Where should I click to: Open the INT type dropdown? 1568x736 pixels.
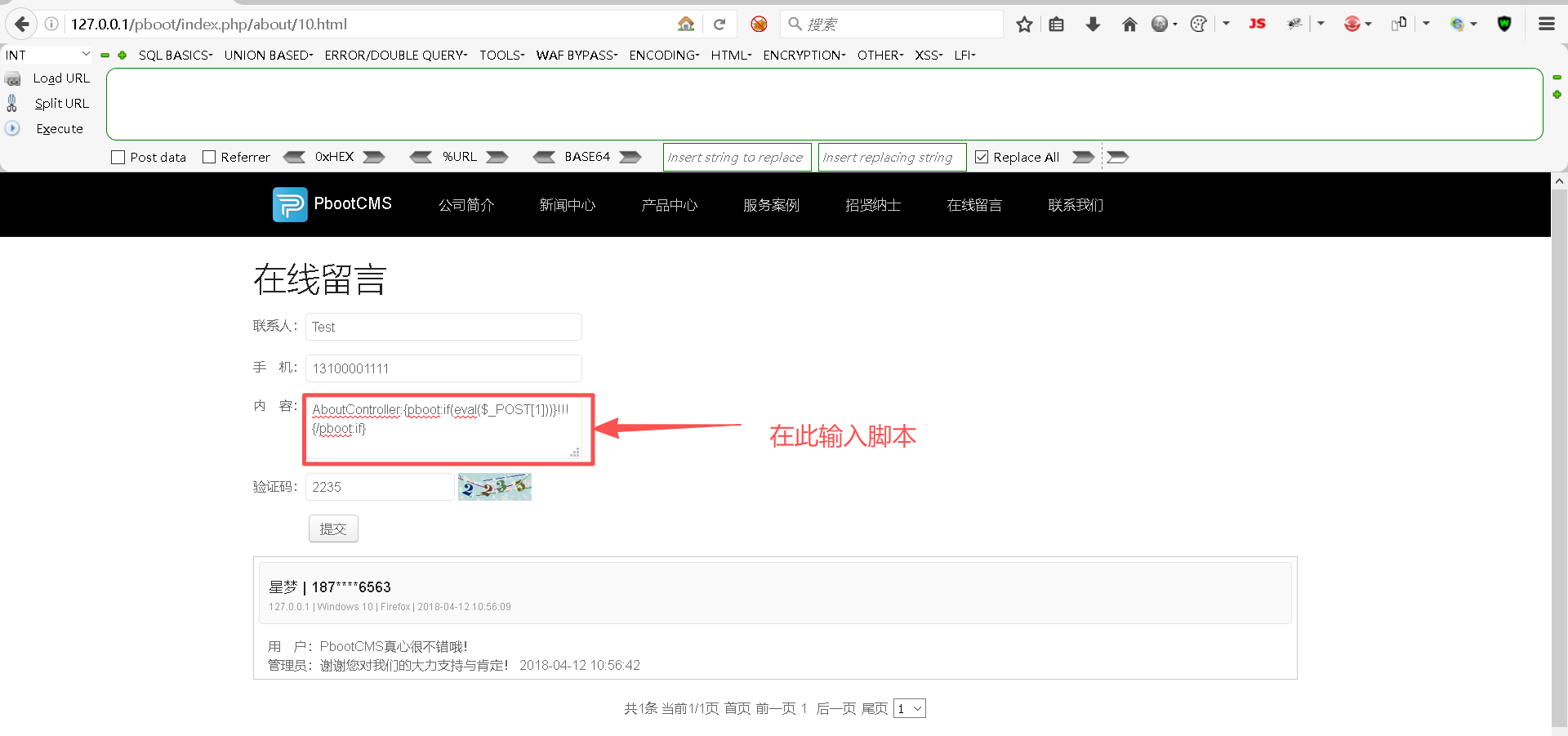[x=47, y=55]
